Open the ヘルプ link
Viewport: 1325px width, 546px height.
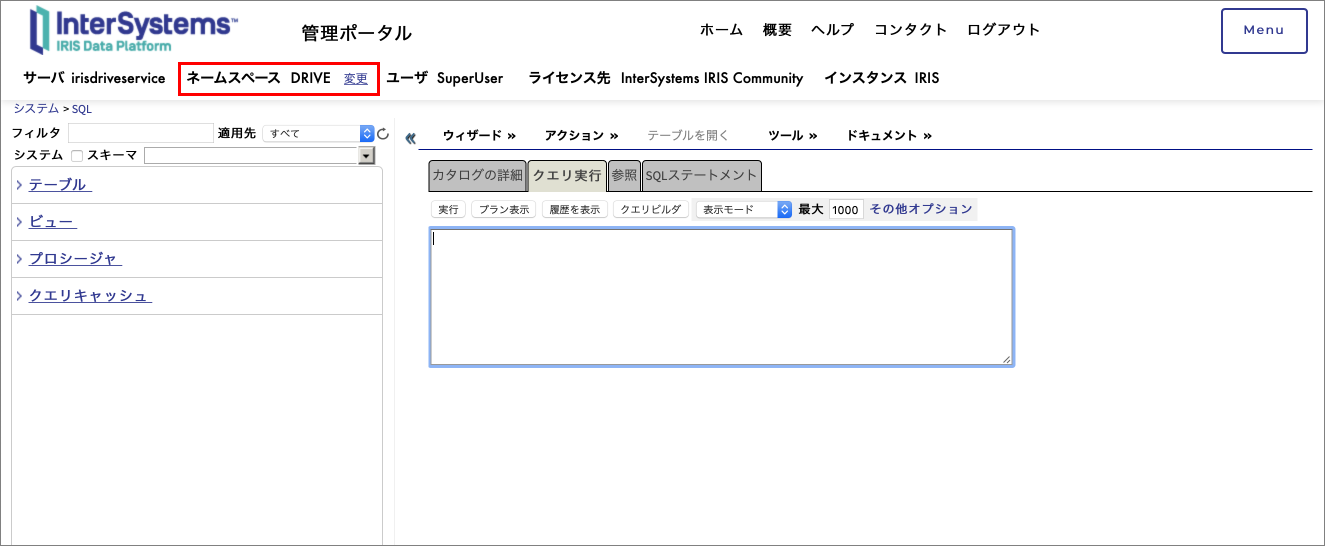click(x=833, y=29)
